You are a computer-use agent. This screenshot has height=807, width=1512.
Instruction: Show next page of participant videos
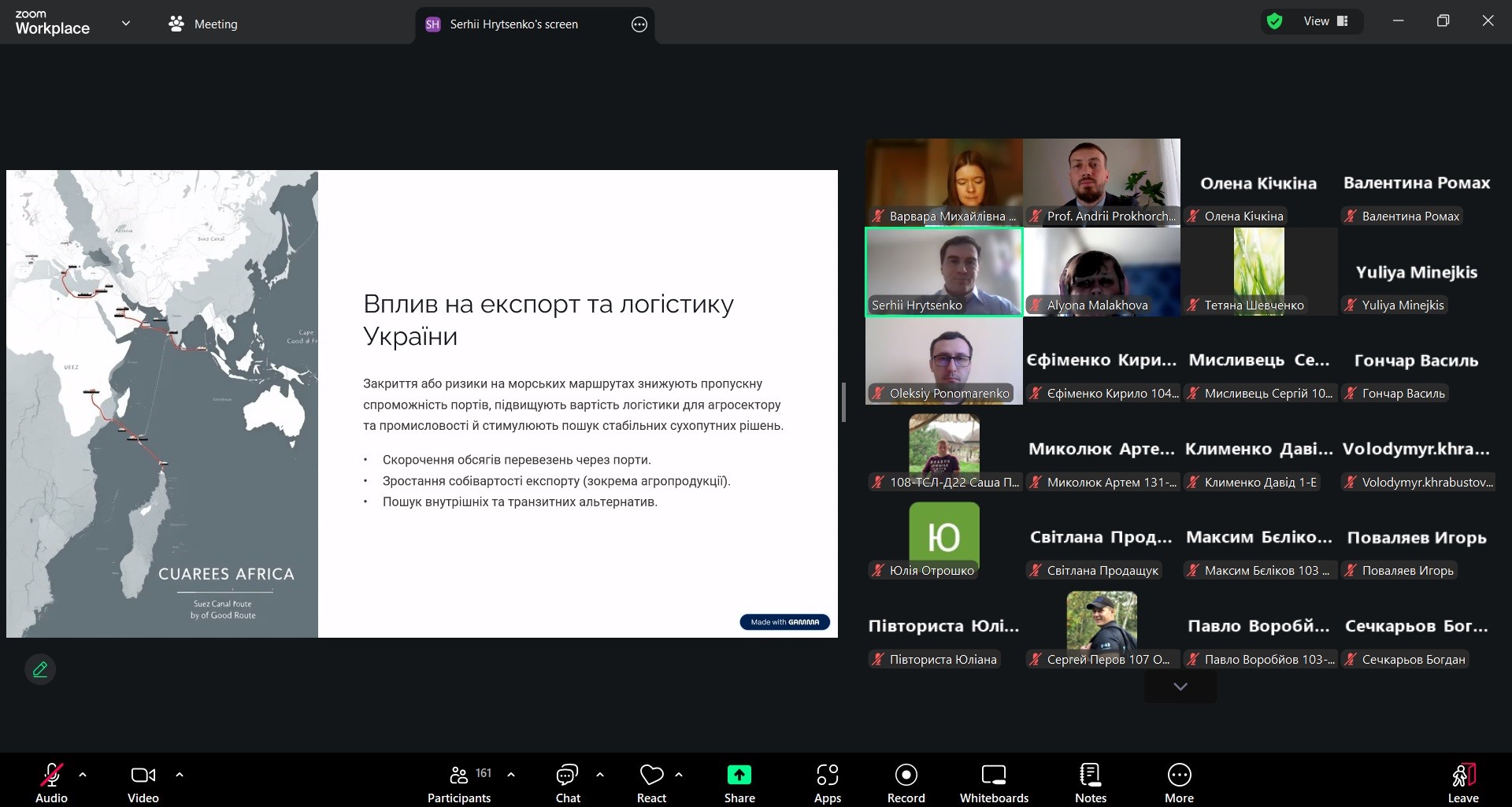(1180, 687)
